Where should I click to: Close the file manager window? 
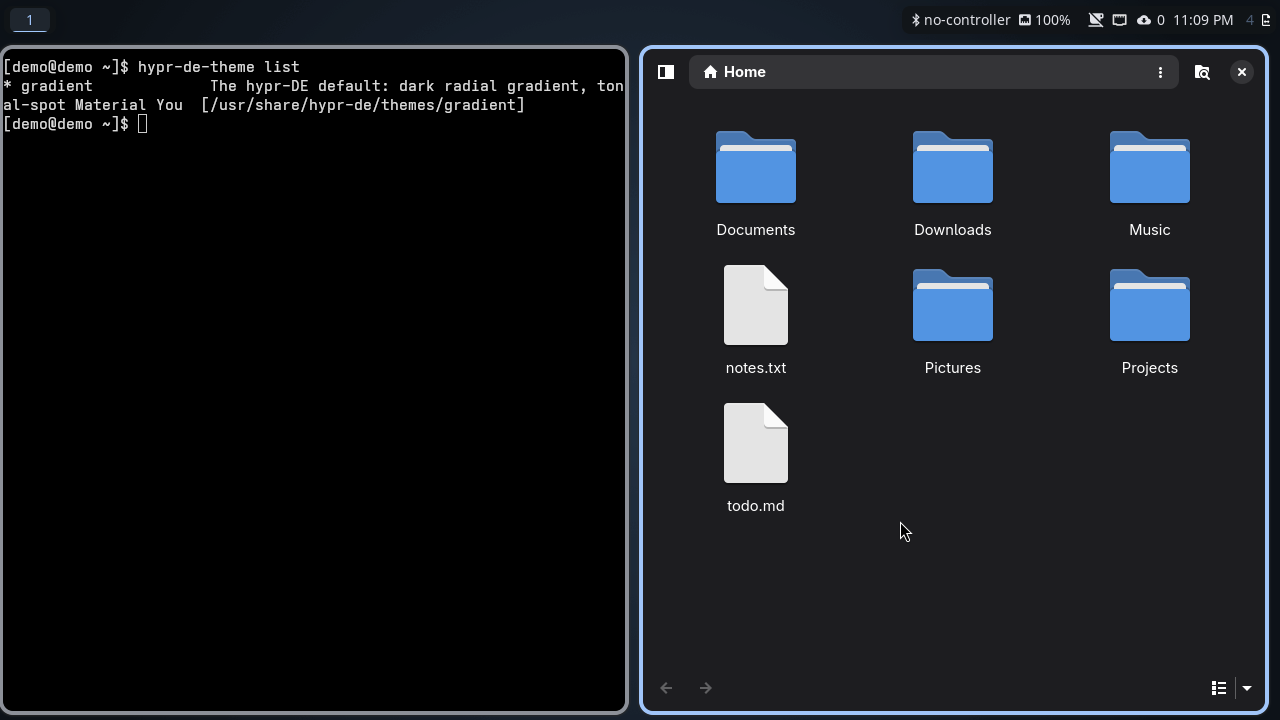pyautogui.click(x=1241, y=72)
